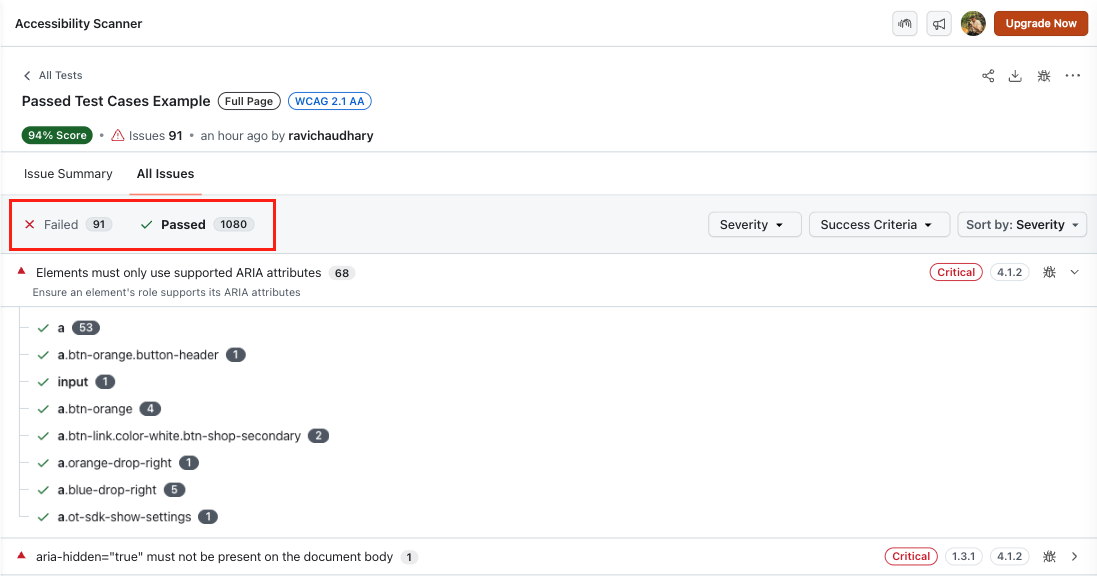
Task: Select the 'input' row
Action: click(x=76, y=381)
